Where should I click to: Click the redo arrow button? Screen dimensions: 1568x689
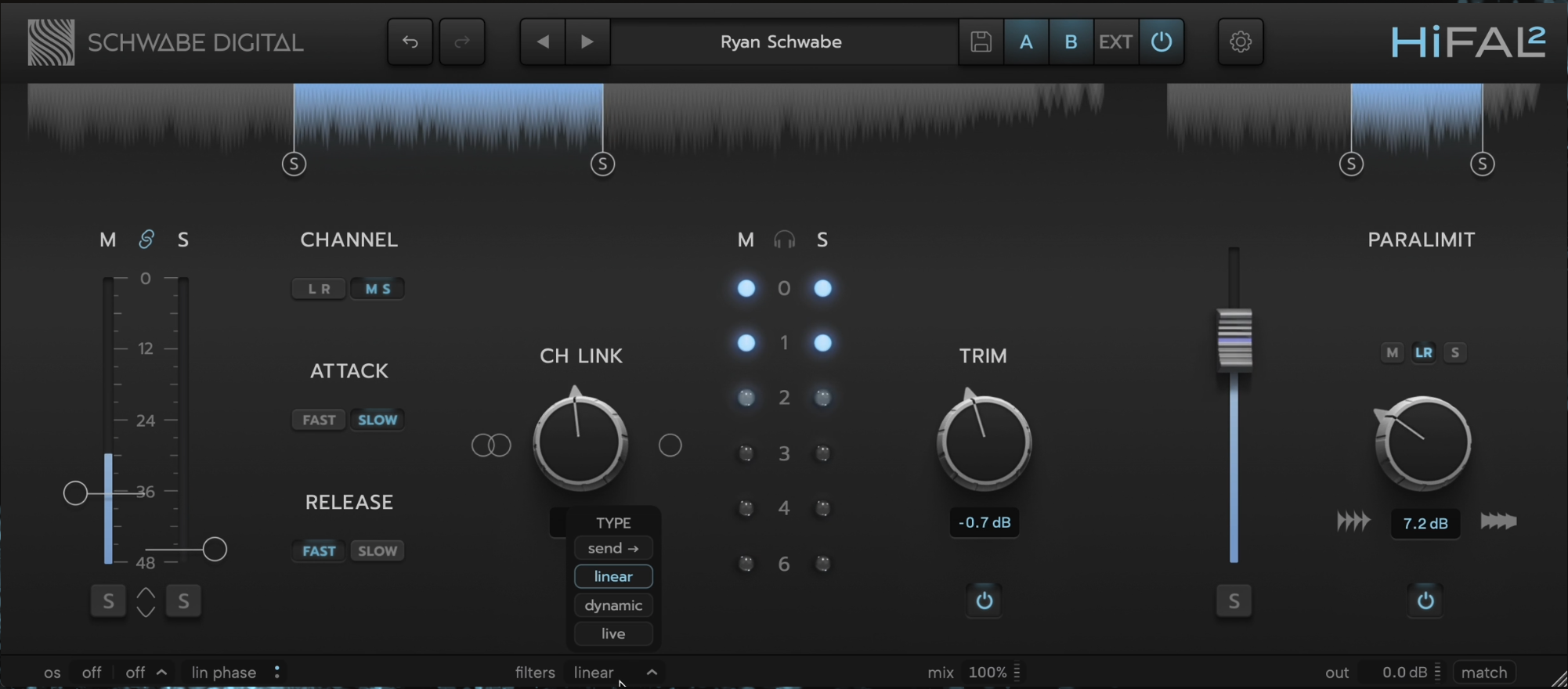(x=462, y=41)
